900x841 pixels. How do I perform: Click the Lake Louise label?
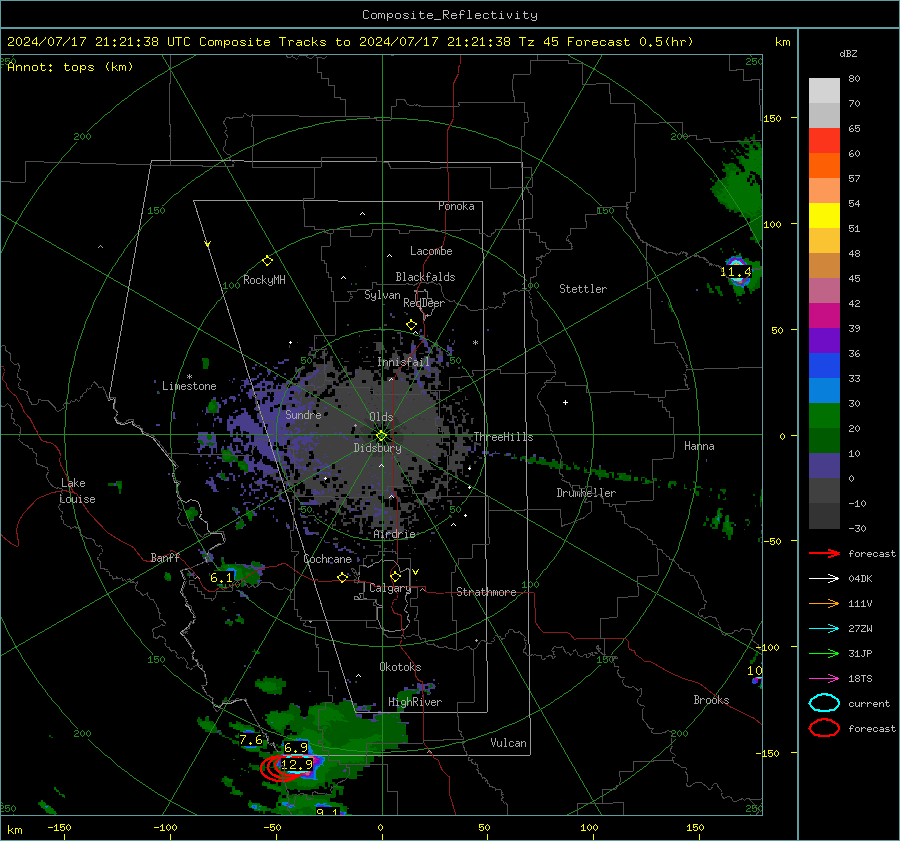point(78,491)
